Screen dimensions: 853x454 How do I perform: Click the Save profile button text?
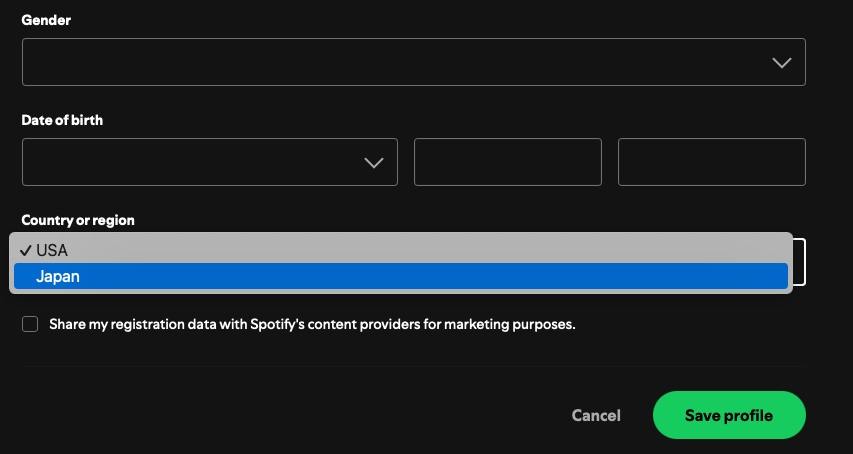(x=728, y=415)
